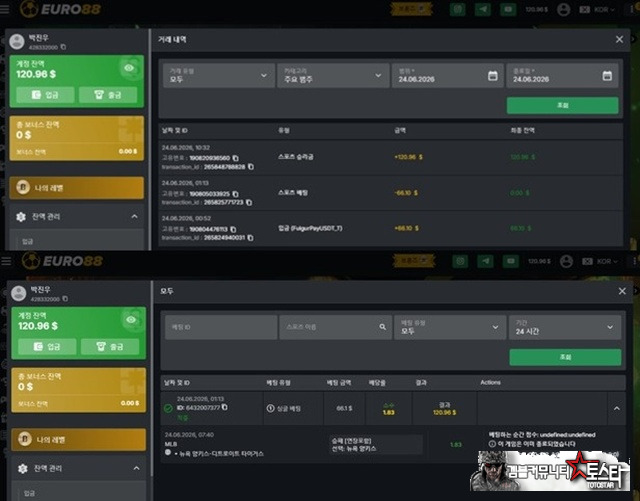
Task: Select 입금 menu item under 잔액 관리 beside 모두 panel
Action: click(x=29, y=493)
